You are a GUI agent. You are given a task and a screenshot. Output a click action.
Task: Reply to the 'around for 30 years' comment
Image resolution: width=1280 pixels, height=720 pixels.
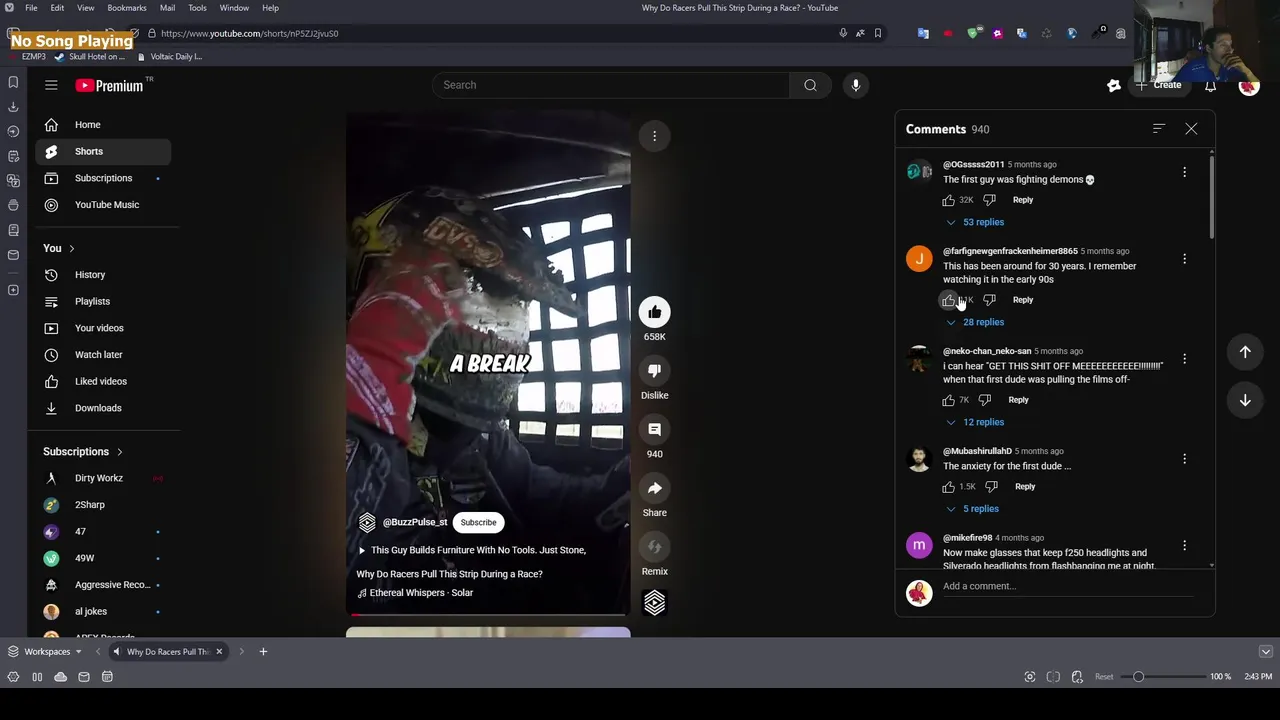pos(1022,300)
